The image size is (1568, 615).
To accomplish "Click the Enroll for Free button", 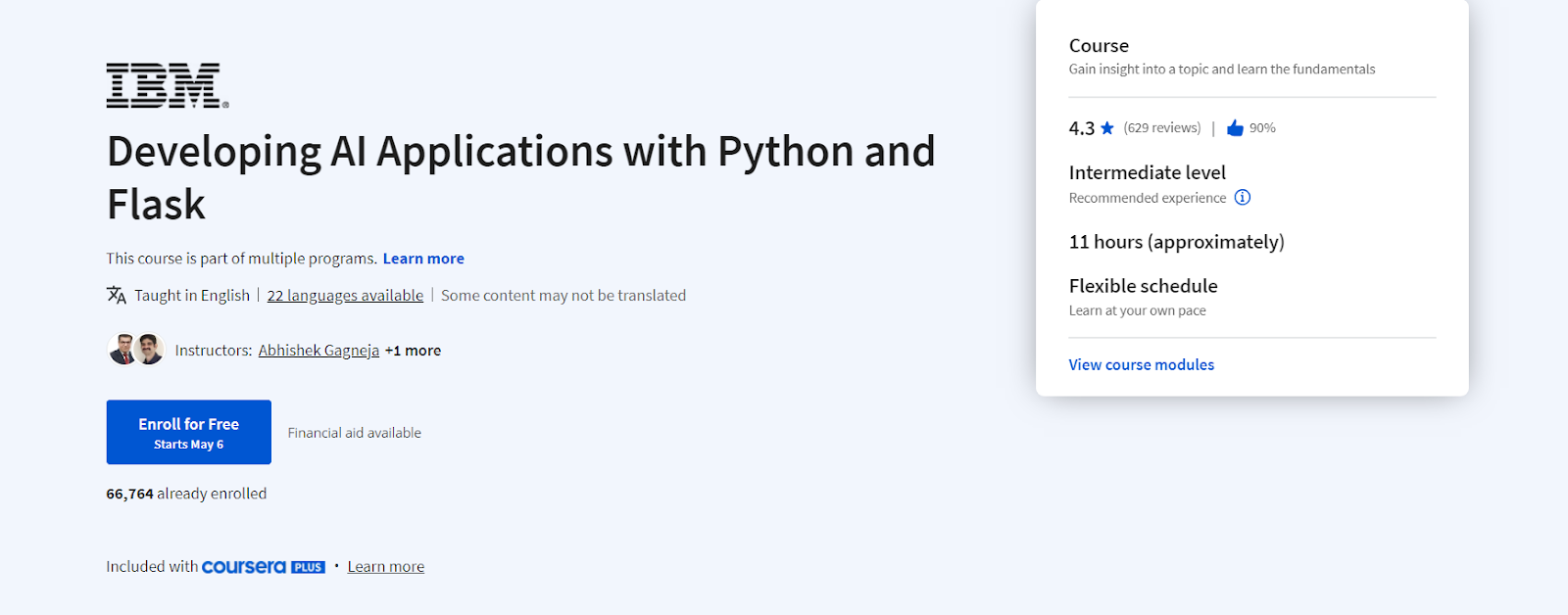I will pyautogui.click(x=189, y=432).
